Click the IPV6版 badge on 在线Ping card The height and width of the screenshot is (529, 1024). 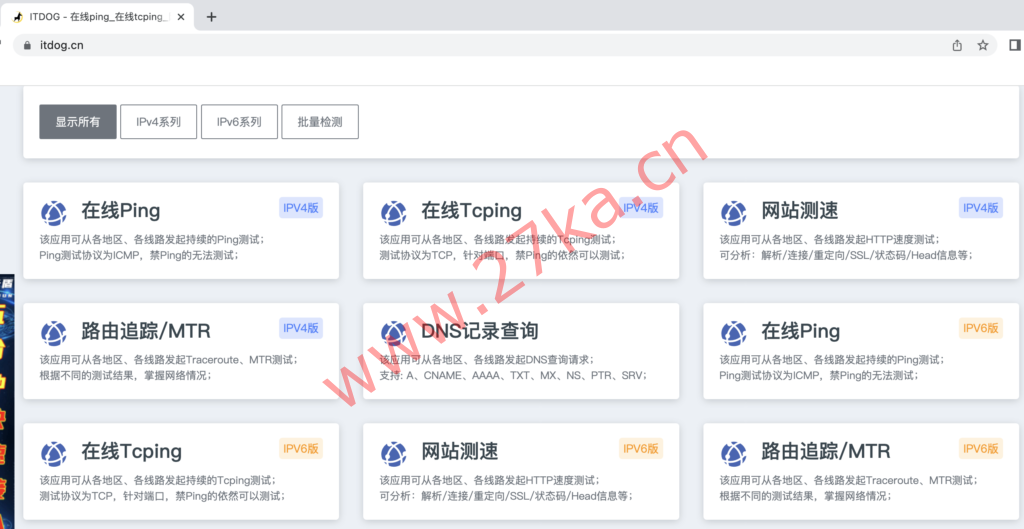pos(981,328)
